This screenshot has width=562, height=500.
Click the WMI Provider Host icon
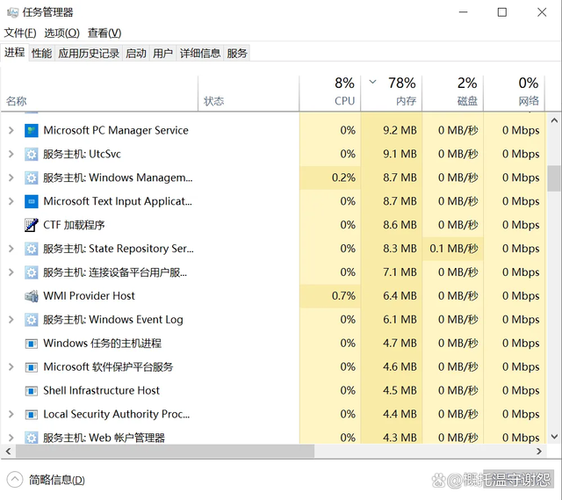[31, 296]
